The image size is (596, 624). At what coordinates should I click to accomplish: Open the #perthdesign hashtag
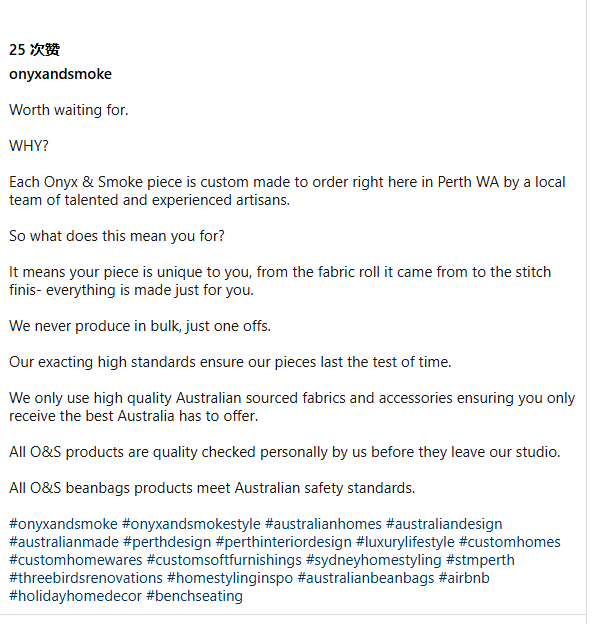click(167, 542)
